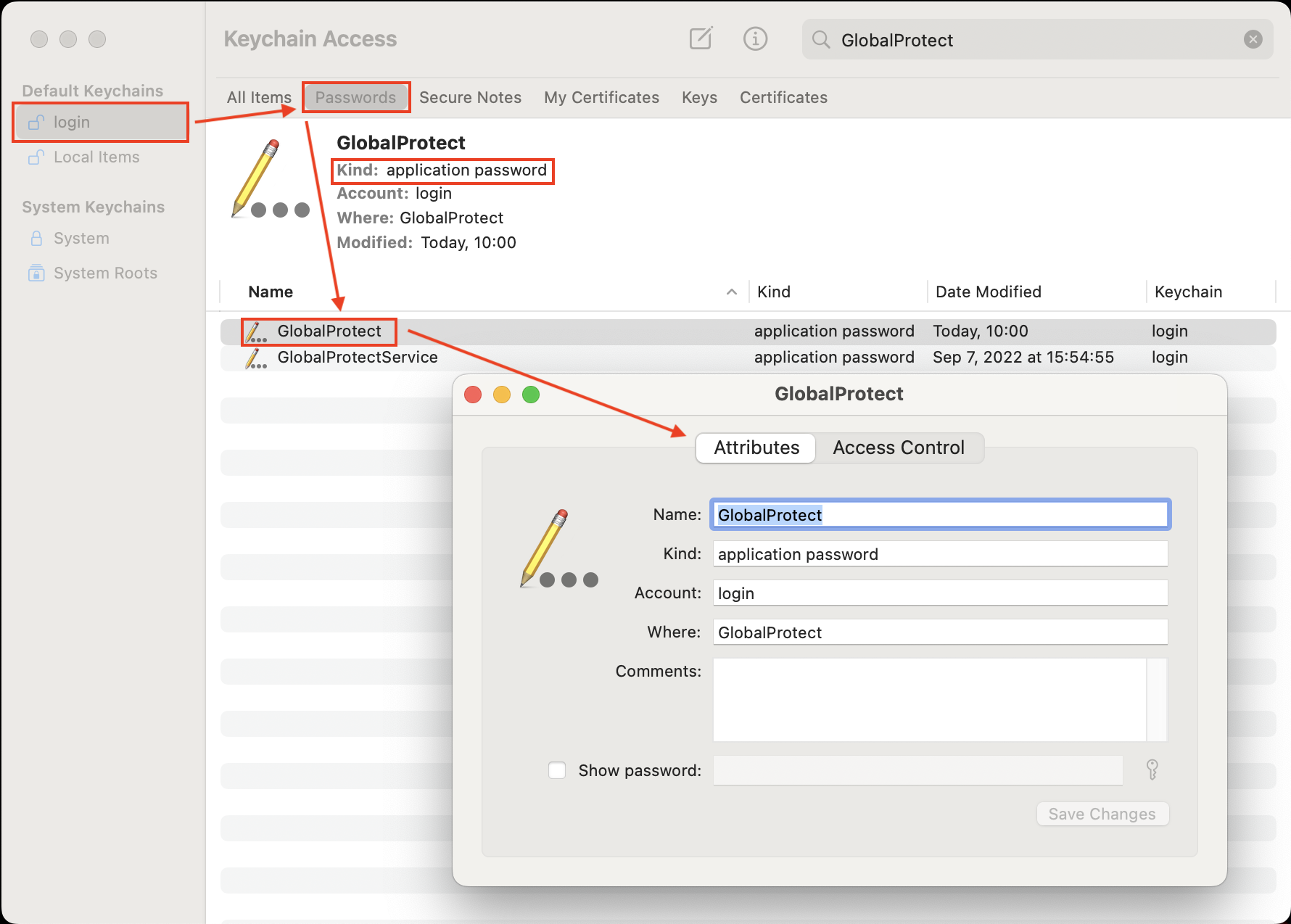Click the Comments field scrollbar
Screen dimensions: 1291x924
(x=1158, y=700)
